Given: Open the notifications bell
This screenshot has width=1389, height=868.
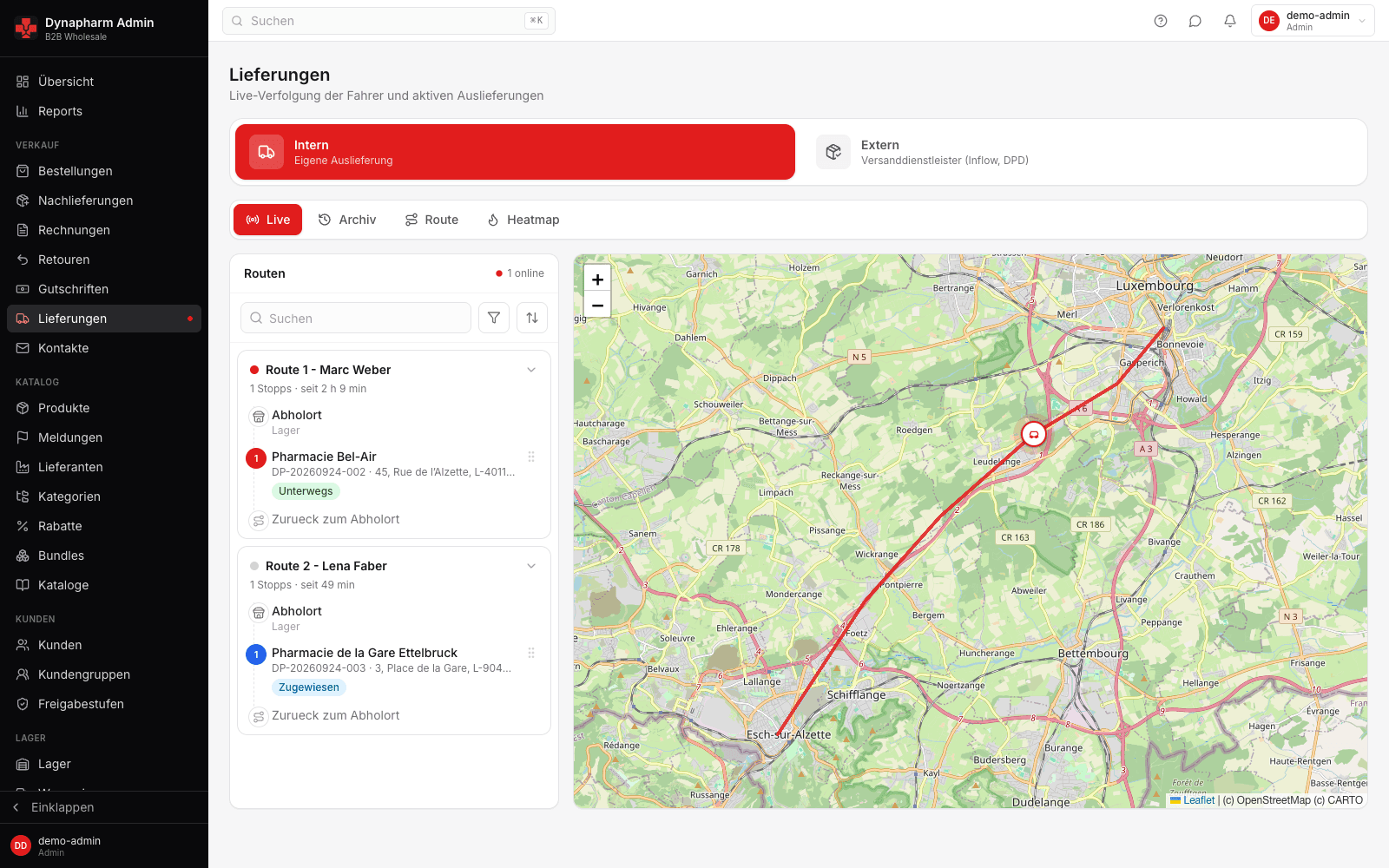Looking at the screenshot, I should pos(1230,21).
